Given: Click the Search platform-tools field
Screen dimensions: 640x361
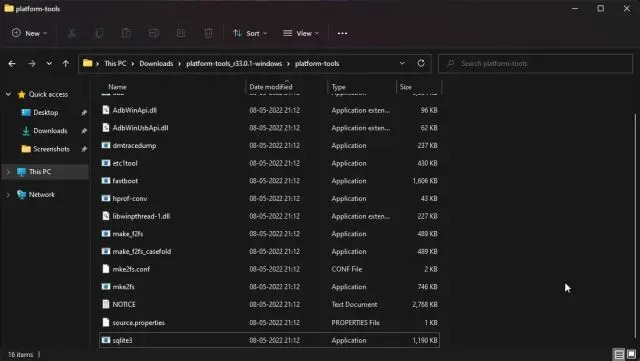Looking at the screenshot, I should click(536, 64).
